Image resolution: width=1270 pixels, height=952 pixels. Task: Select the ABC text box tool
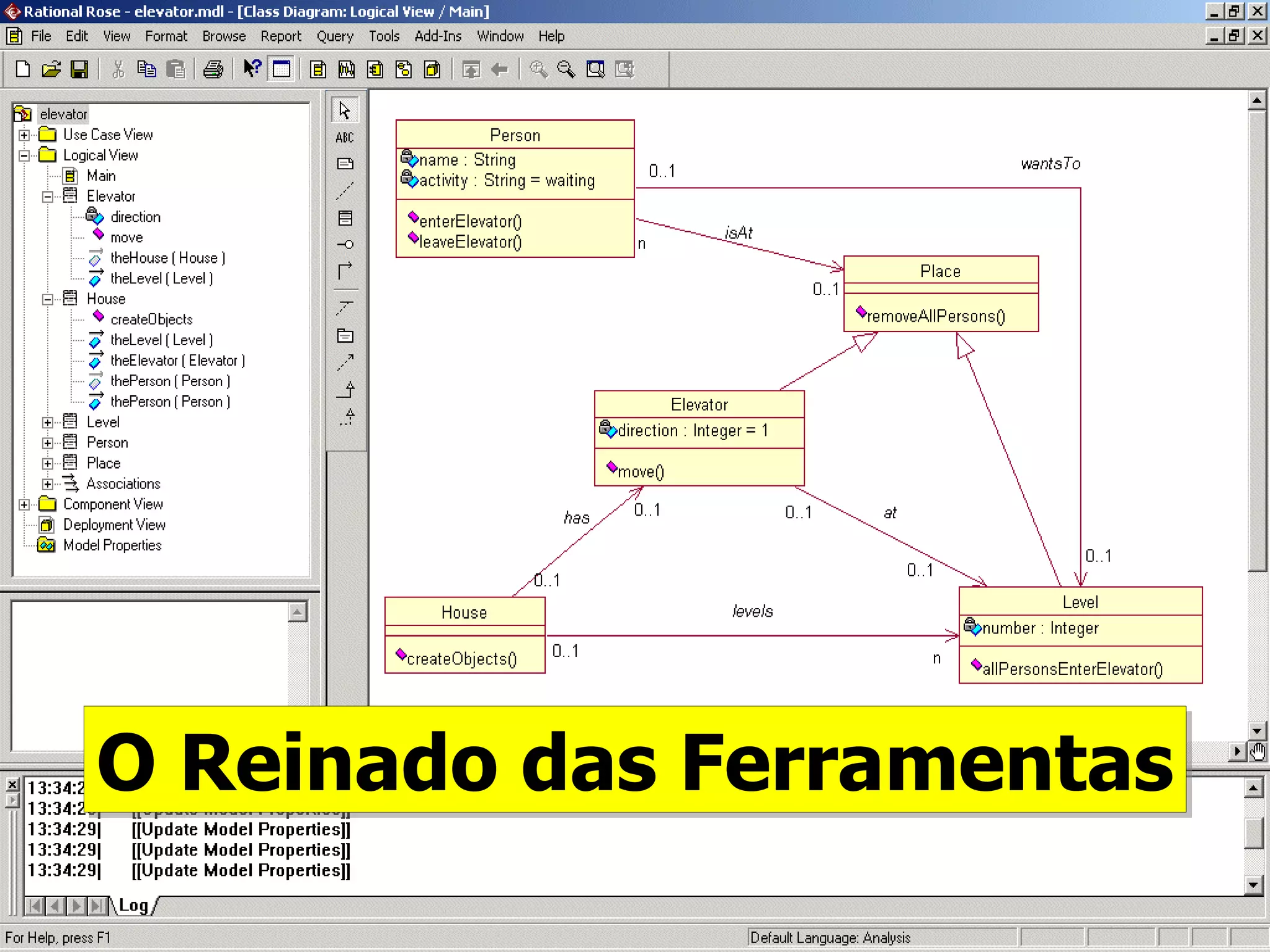pyautogui.click(x=345, y=138)
